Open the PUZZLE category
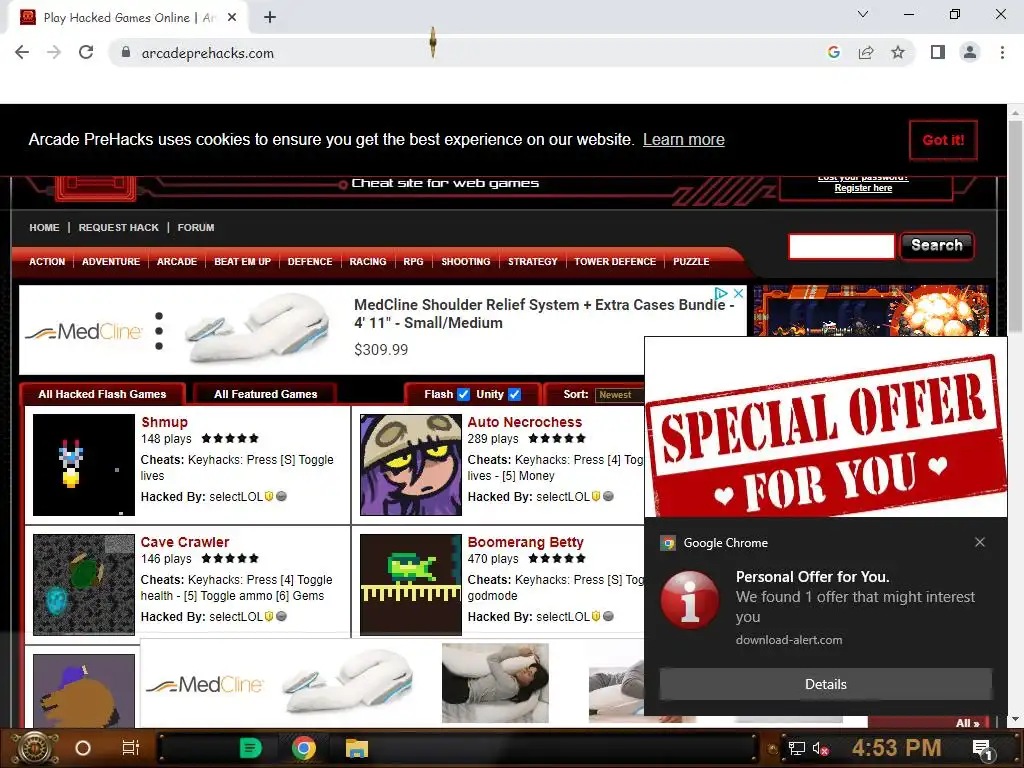The width and height of the screenshot is (1024, 768). pos(691,262)
